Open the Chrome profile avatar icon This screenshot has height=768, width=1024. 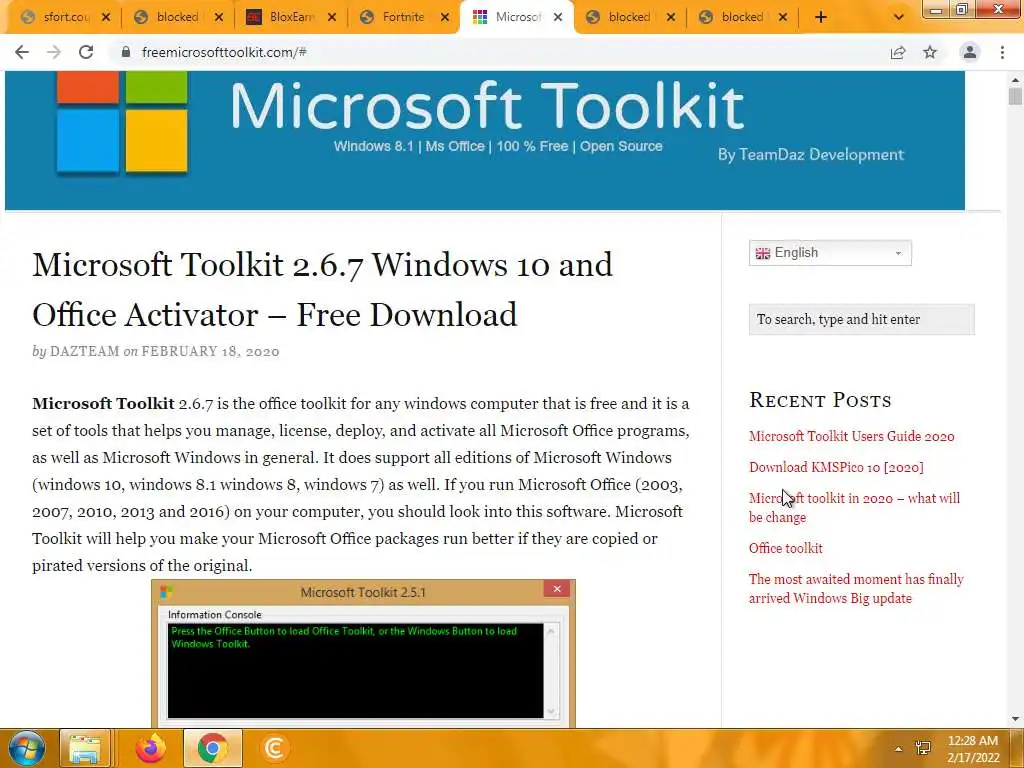coord(970,52)
